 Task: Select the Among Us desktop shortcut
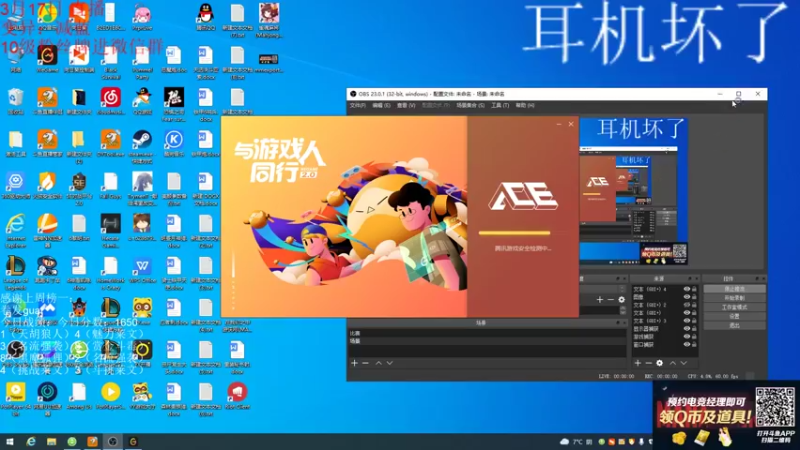[79, 396]
